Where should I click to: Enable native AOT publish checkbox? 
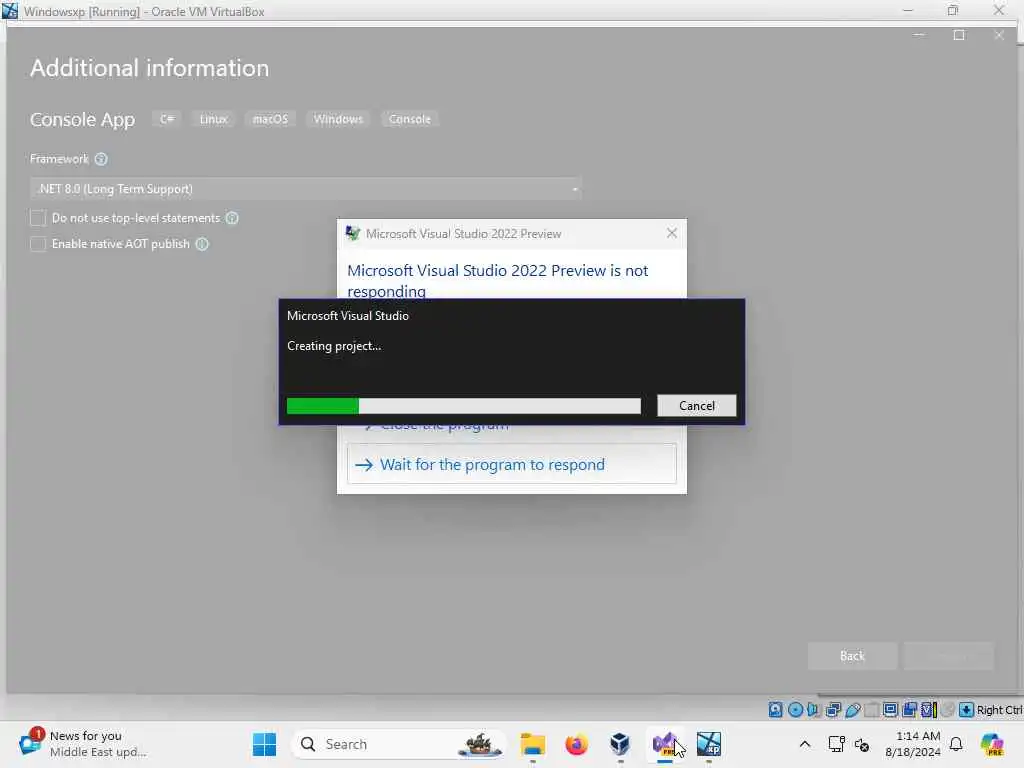[x=38, y=244]
